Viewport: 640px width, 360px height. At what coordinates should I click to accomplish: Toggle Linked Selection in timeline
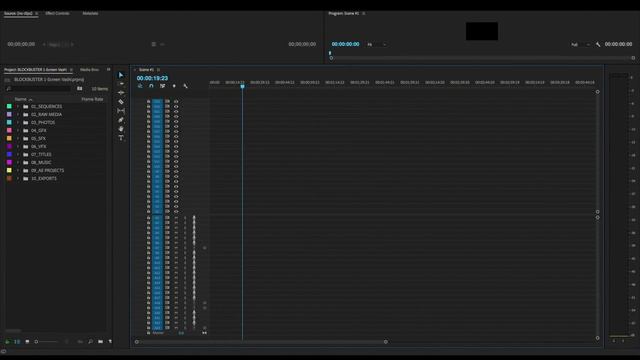162,86
